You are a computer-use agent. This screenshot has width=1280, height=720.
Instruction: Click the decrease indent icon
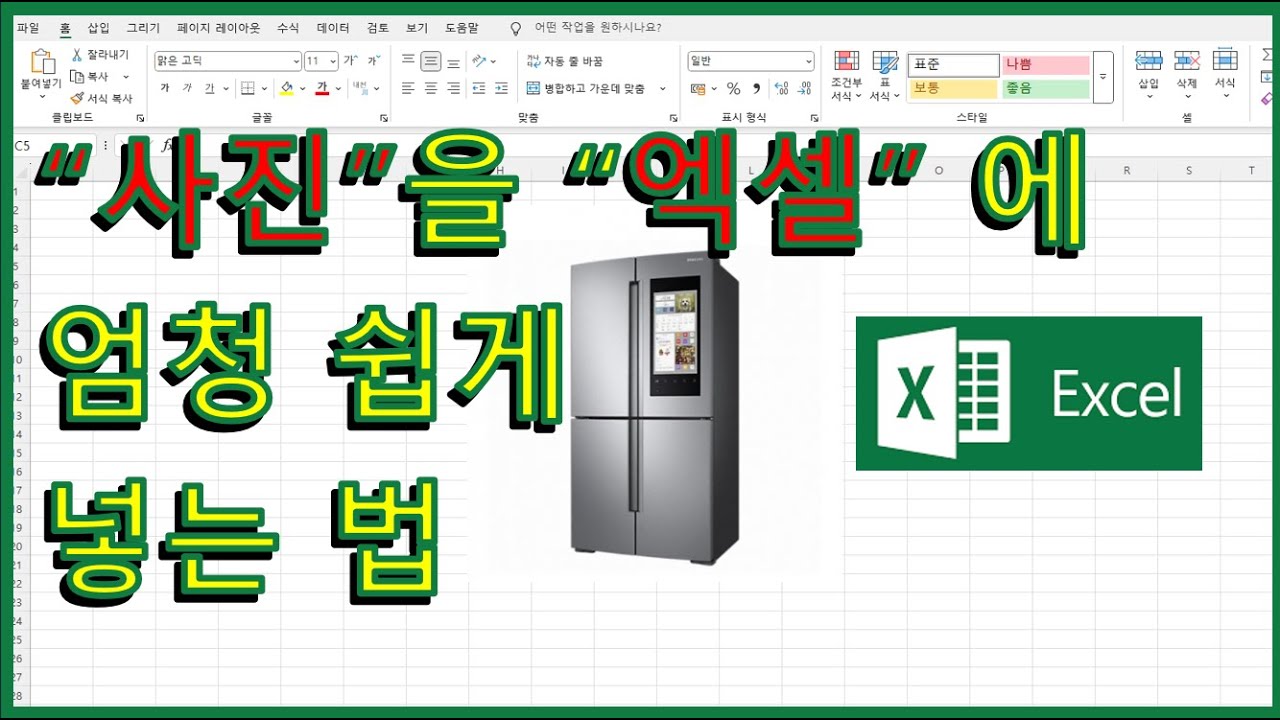pos(478,88)
